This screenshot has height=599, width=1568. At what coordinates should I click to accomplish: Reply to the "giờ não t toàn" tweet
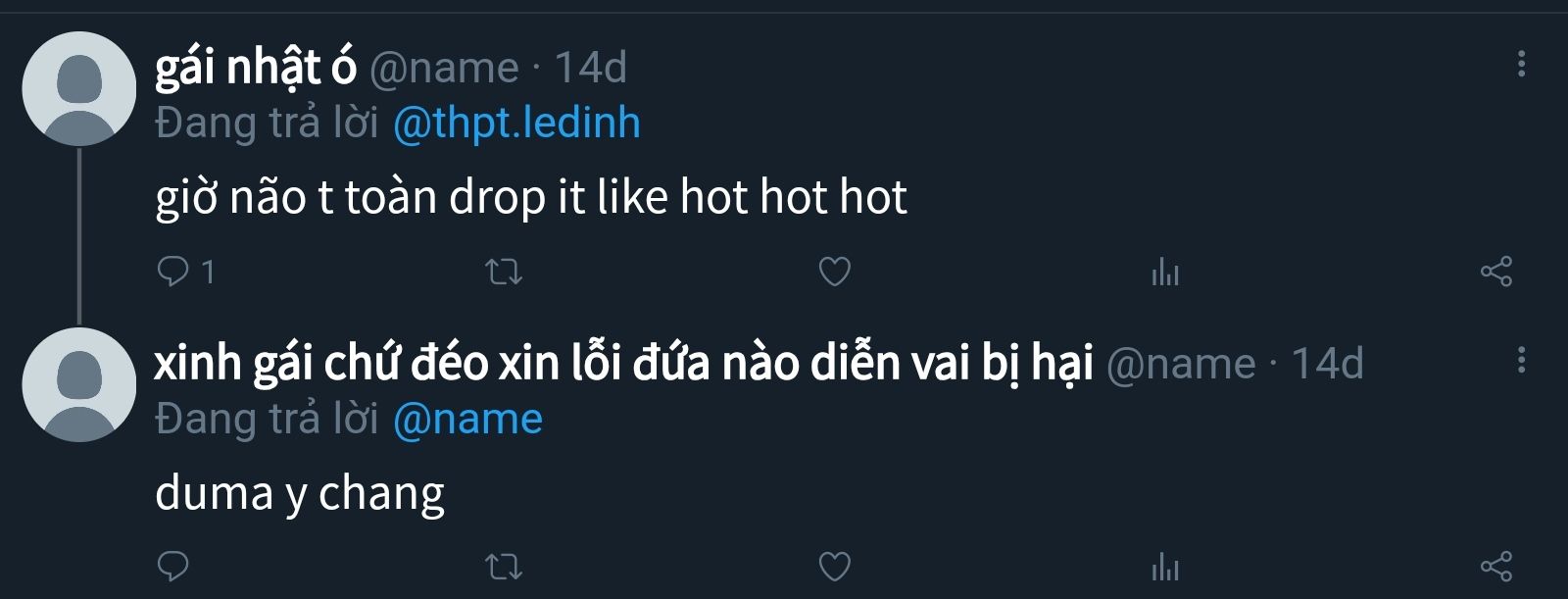[173, 271]
